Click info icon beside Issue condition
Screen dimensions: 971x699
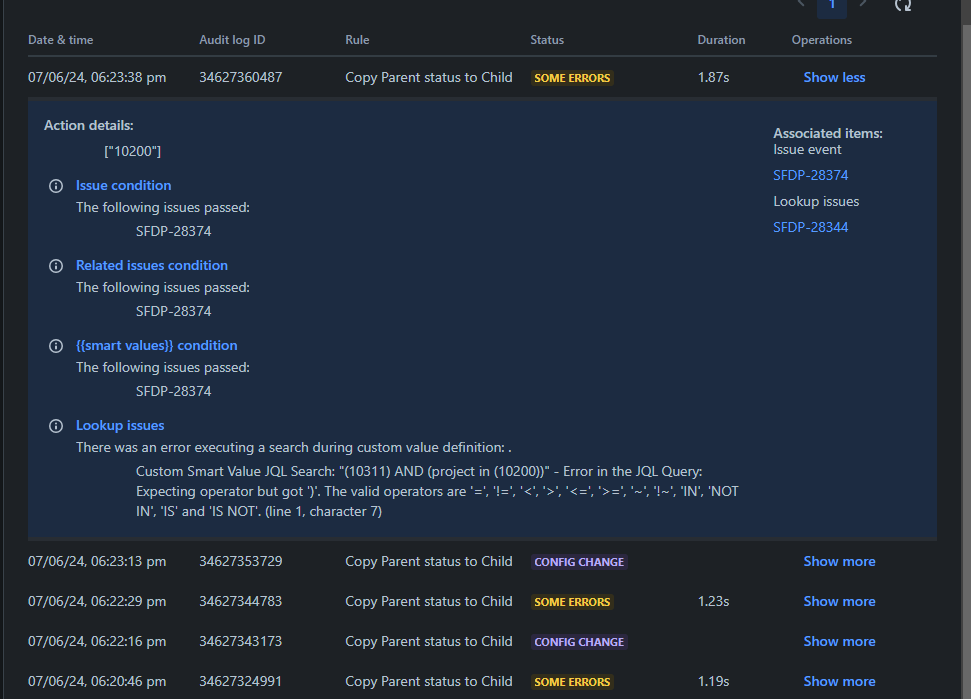[x=56, y=186]
